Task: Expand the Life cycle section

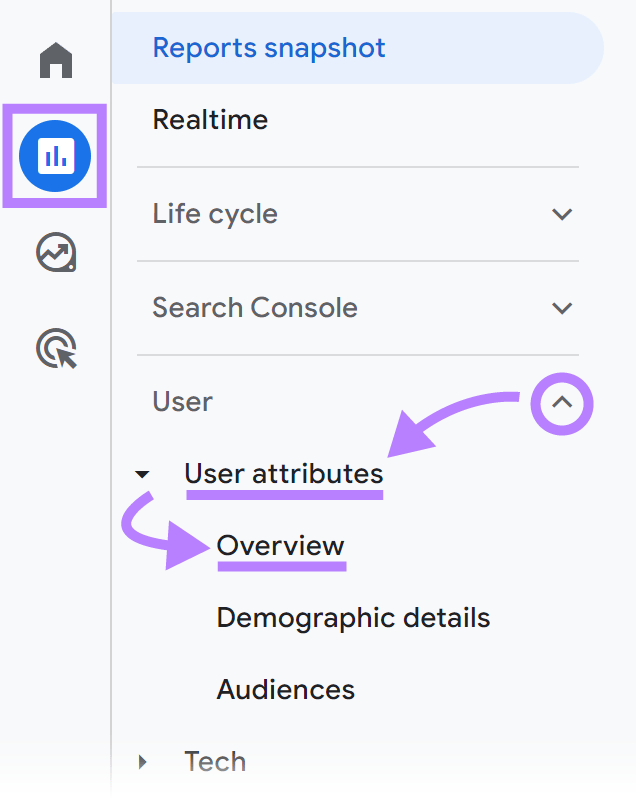Action: (562, 214)
